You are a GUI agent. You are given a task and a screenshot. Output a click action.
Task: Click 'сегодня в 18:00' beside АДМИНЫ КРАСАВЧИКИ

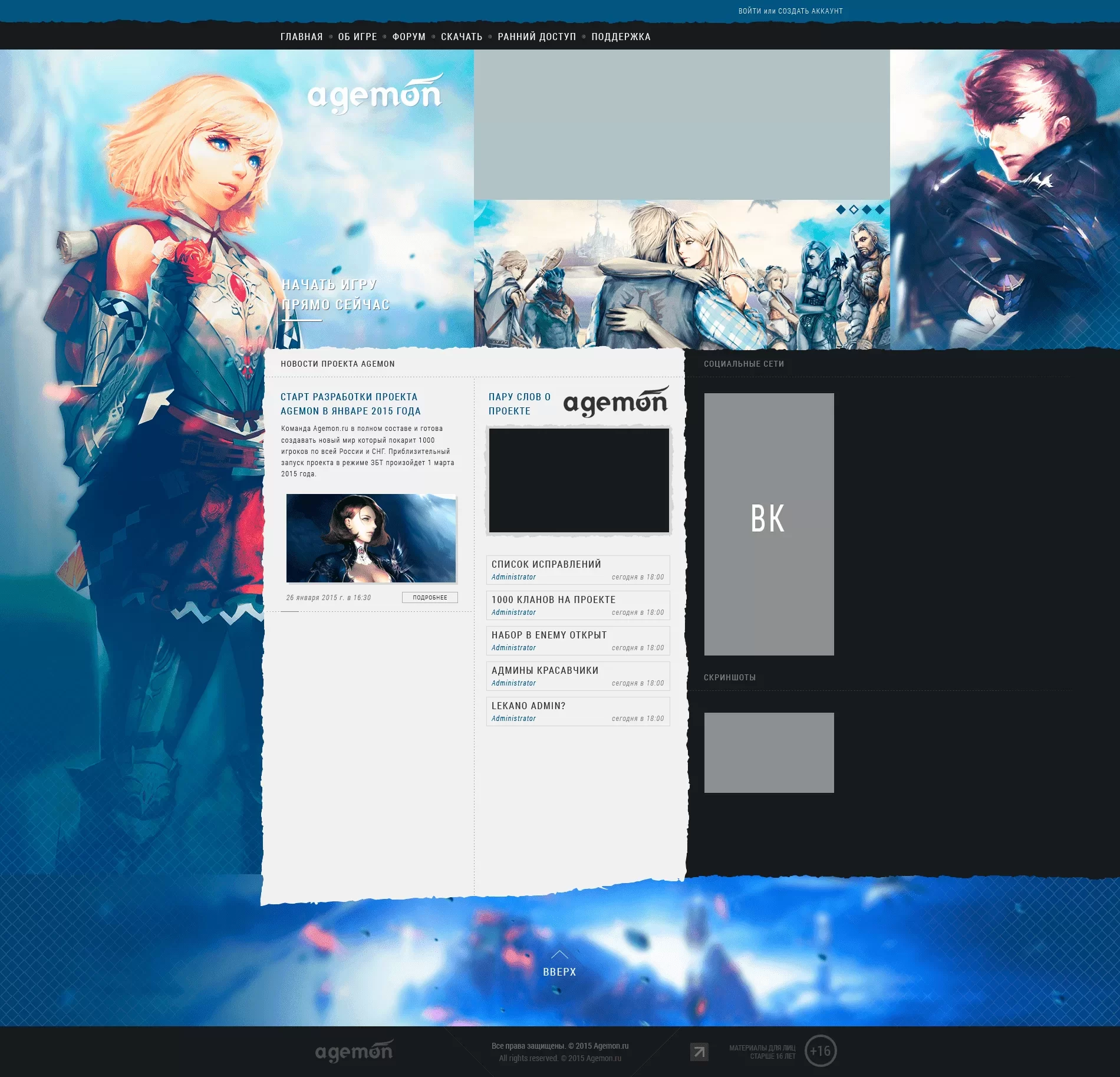638,683
